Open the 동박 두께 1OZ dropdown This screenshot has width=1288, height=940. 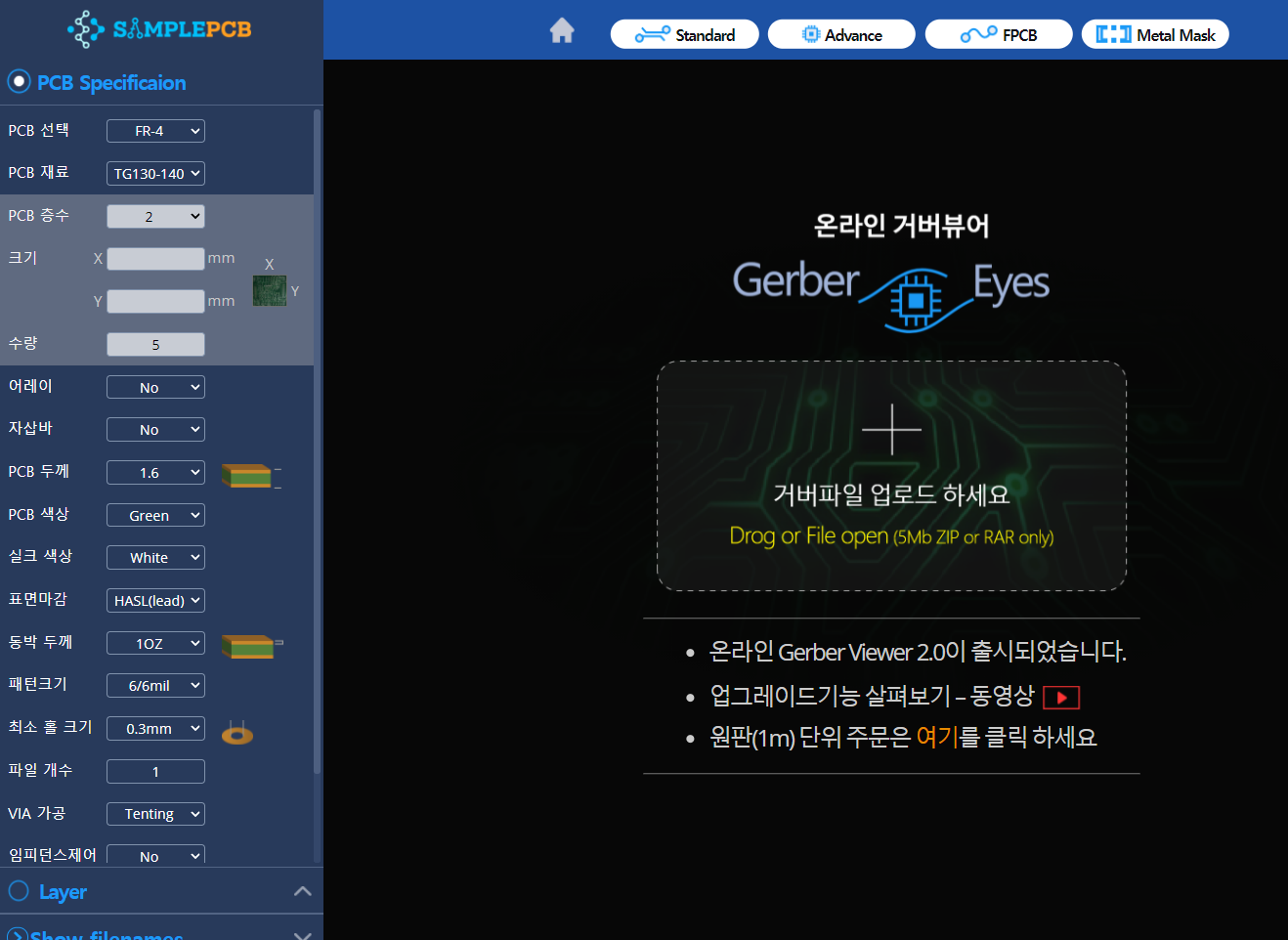(155, 644)
